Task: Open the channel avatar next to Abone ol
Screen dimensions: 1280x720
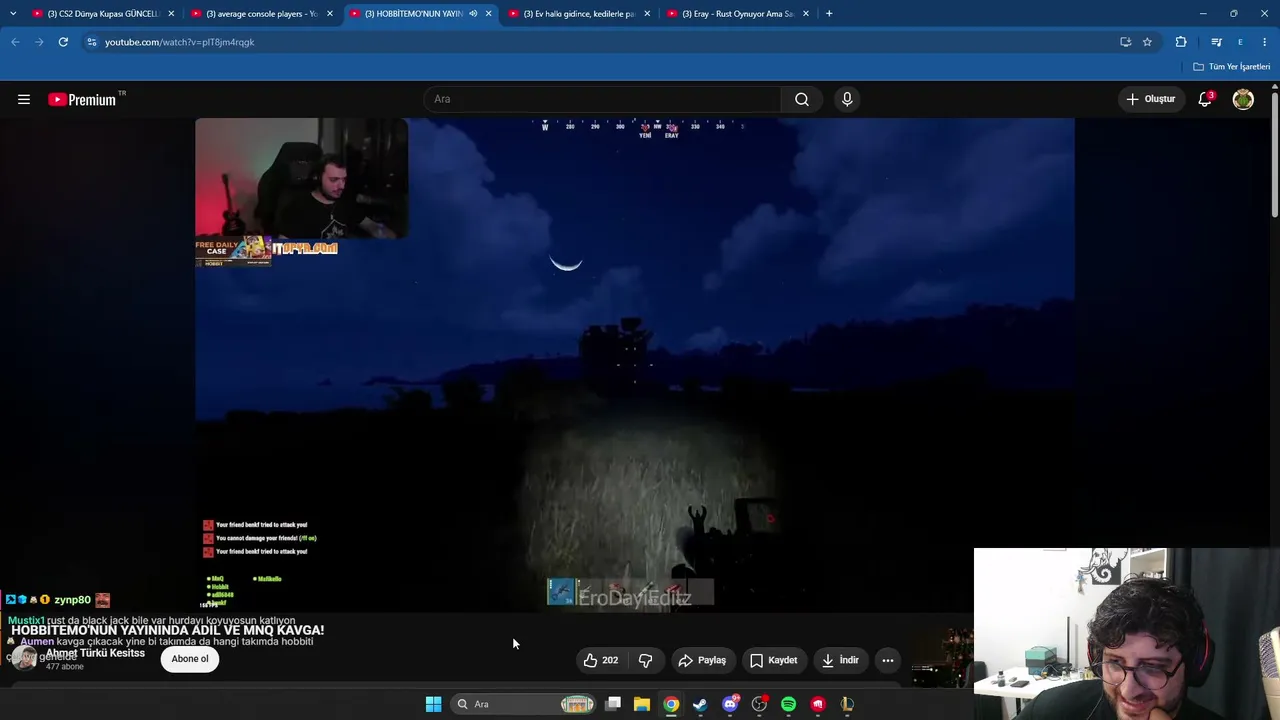Action: (24, 658)
